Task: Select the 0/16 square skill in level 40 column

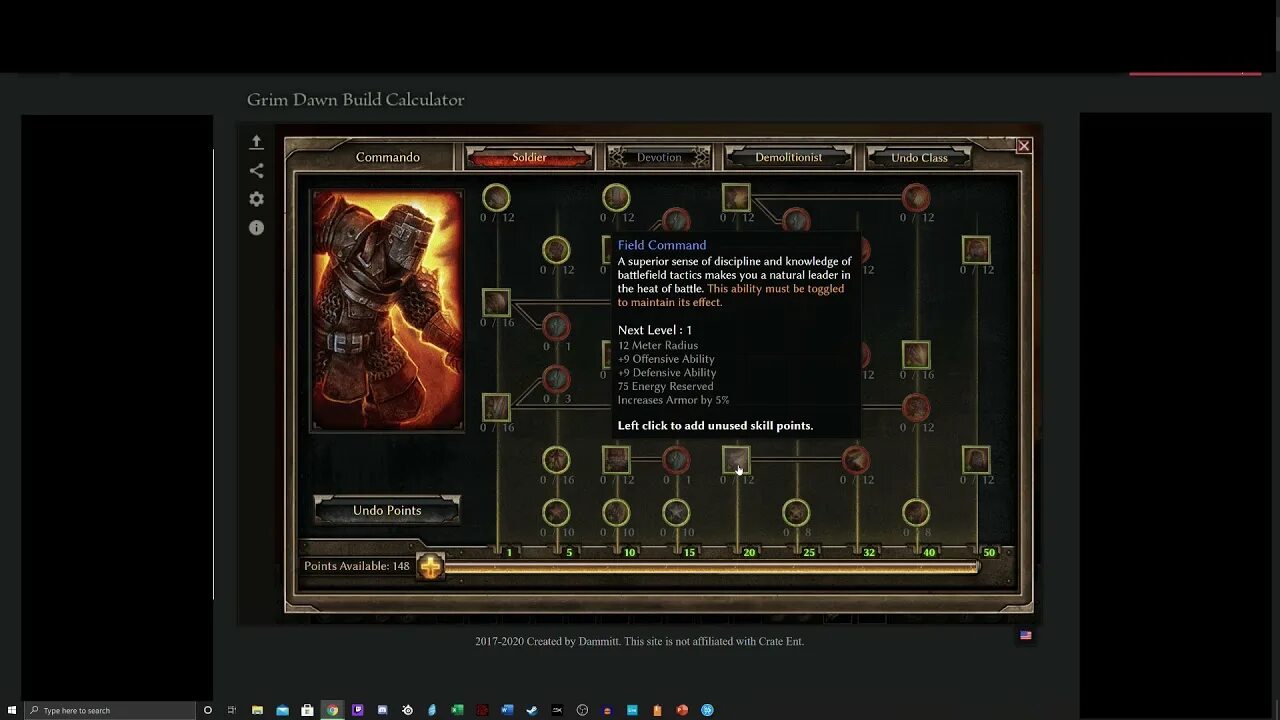Action: pos(916,355)
